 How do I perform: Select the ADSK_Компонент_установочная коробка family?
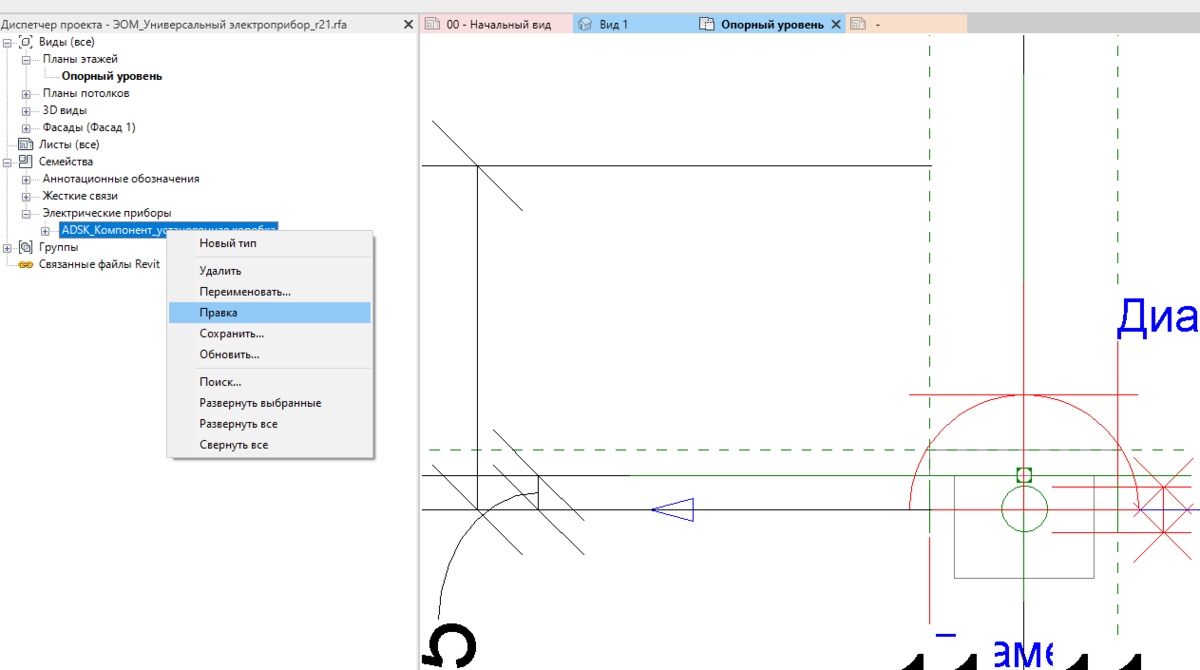(168, 230)
